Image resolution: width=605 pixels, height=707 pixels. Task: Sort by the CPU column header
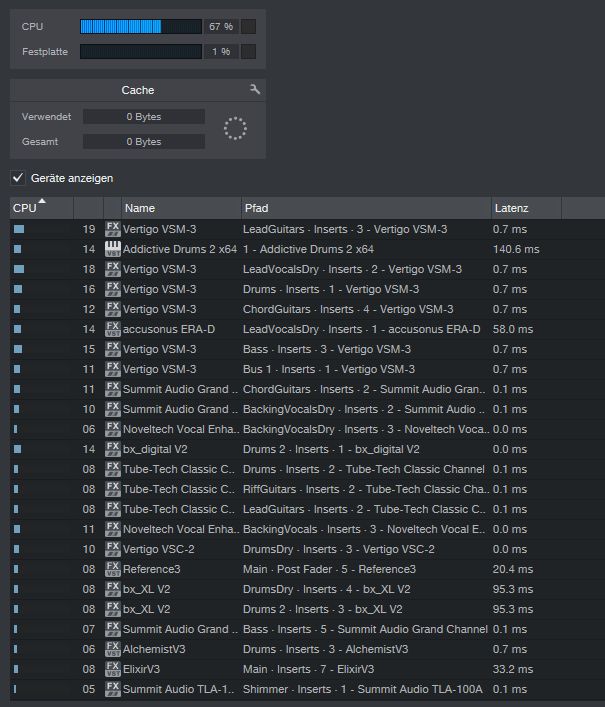pyautogui.click(x=41, y=208)
